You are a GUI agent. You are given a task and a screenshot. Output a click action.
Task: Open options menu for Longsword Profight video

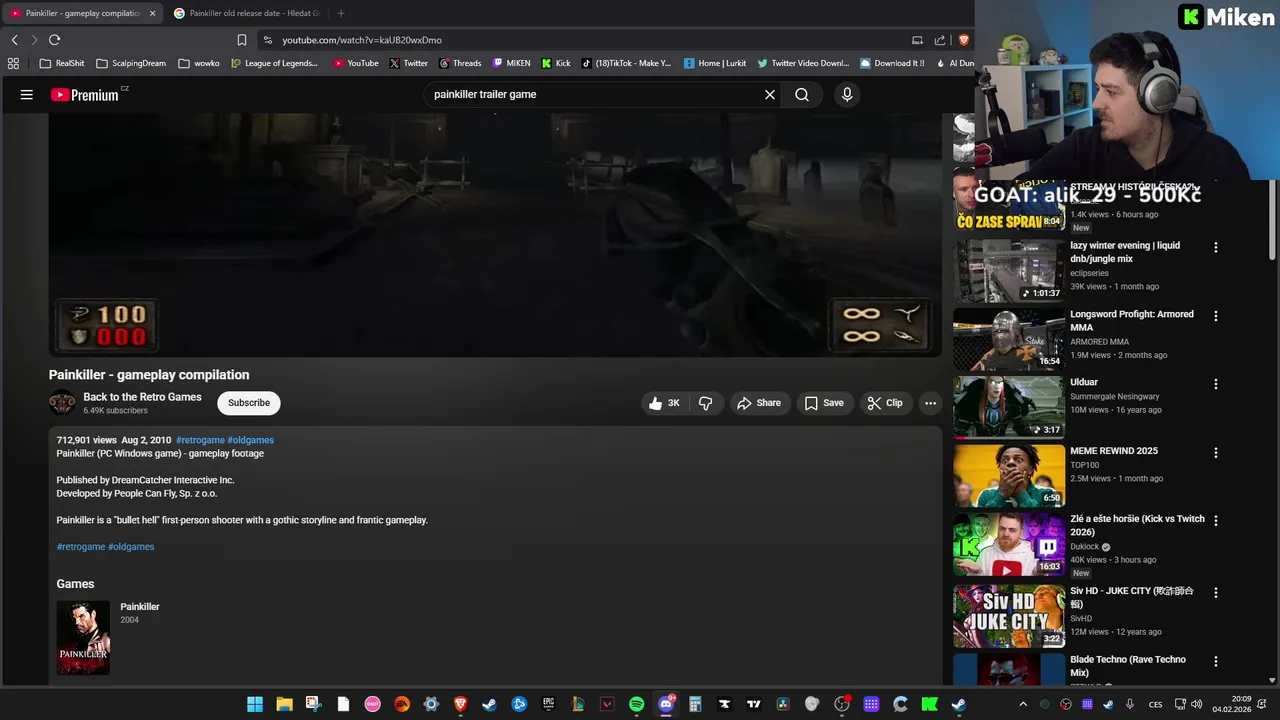click(1216, 316)
